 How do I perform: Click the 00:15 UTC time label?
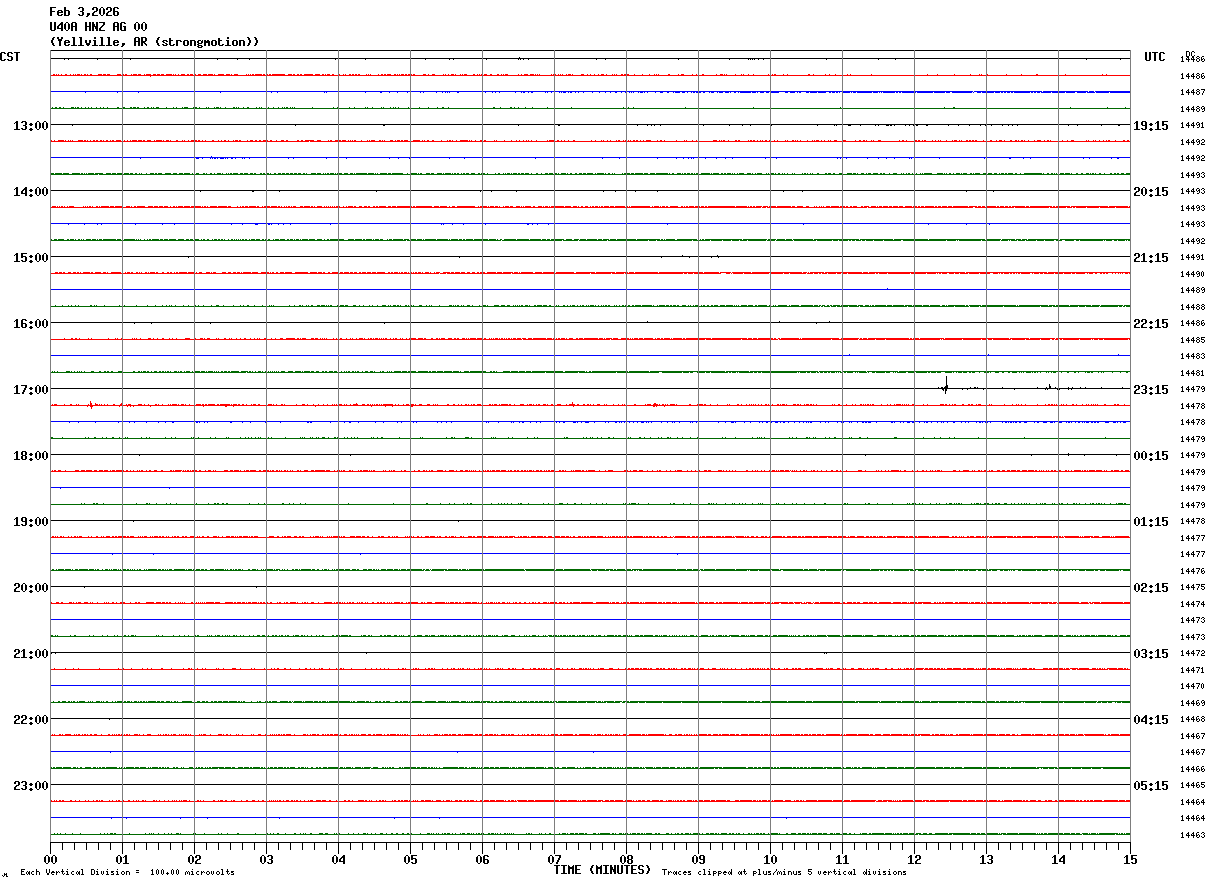pyautogui.click(x=1151, y=456)
